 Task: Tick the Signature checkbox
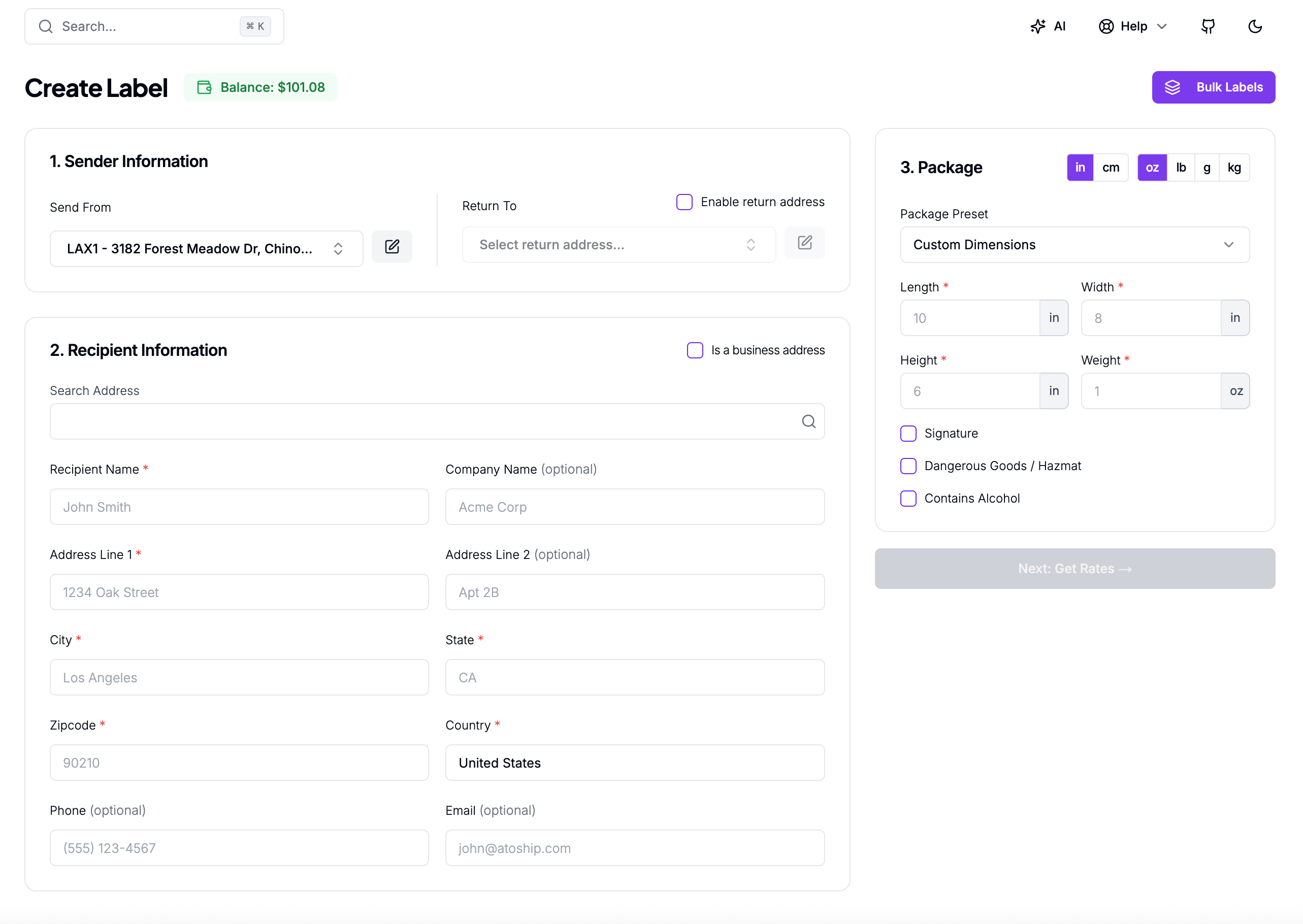tap(908, 434)
